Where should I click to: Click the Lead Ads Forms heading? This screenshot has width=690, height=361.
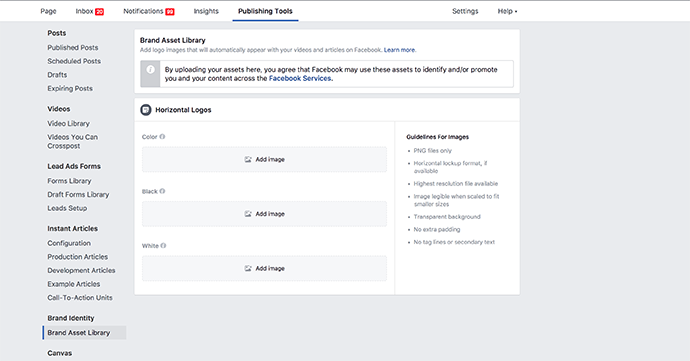(x=74, y=166)
